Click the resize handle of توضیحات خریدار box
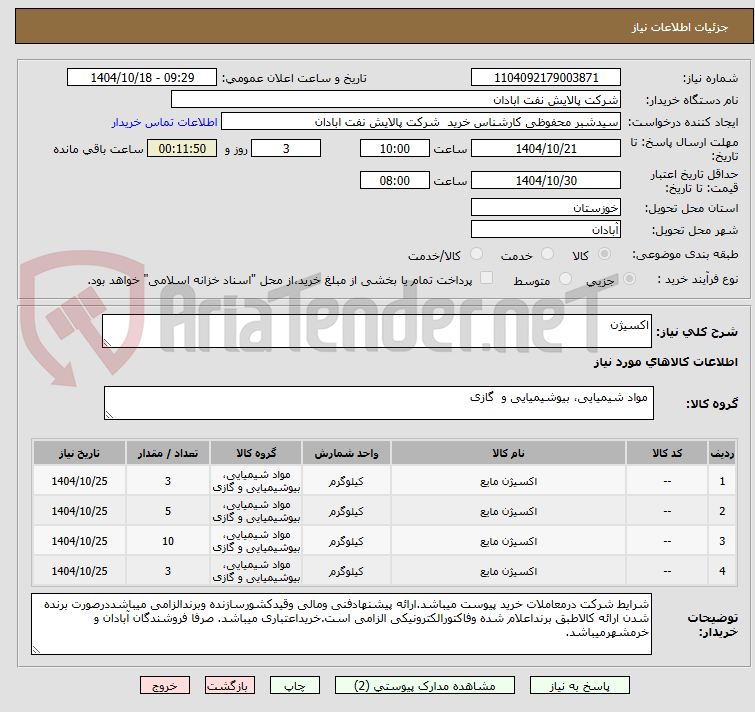 [x=36, y=649]
